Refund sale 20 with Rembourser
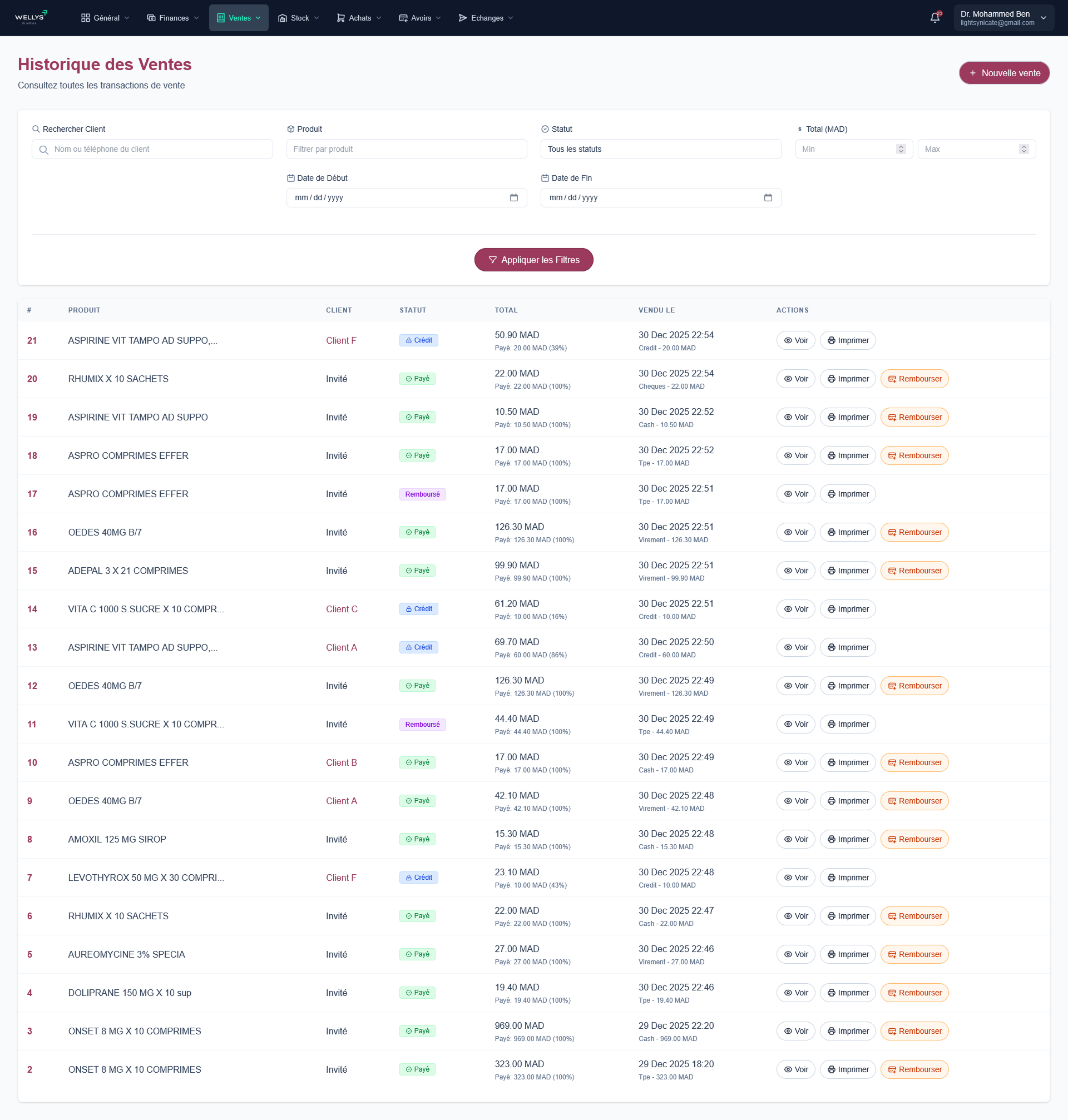The image size is (1068, 1120). [914, 379]
